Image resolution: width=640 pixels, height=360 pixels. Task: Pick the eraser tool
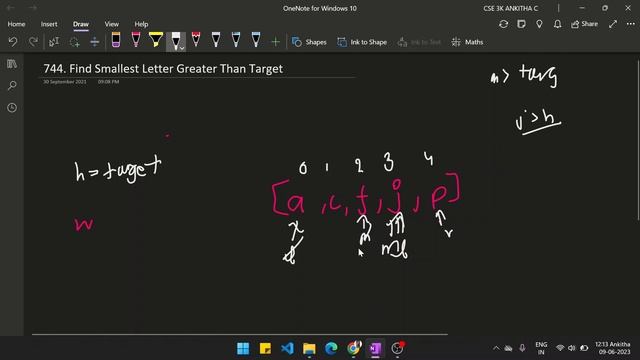[x=116, y=40]
